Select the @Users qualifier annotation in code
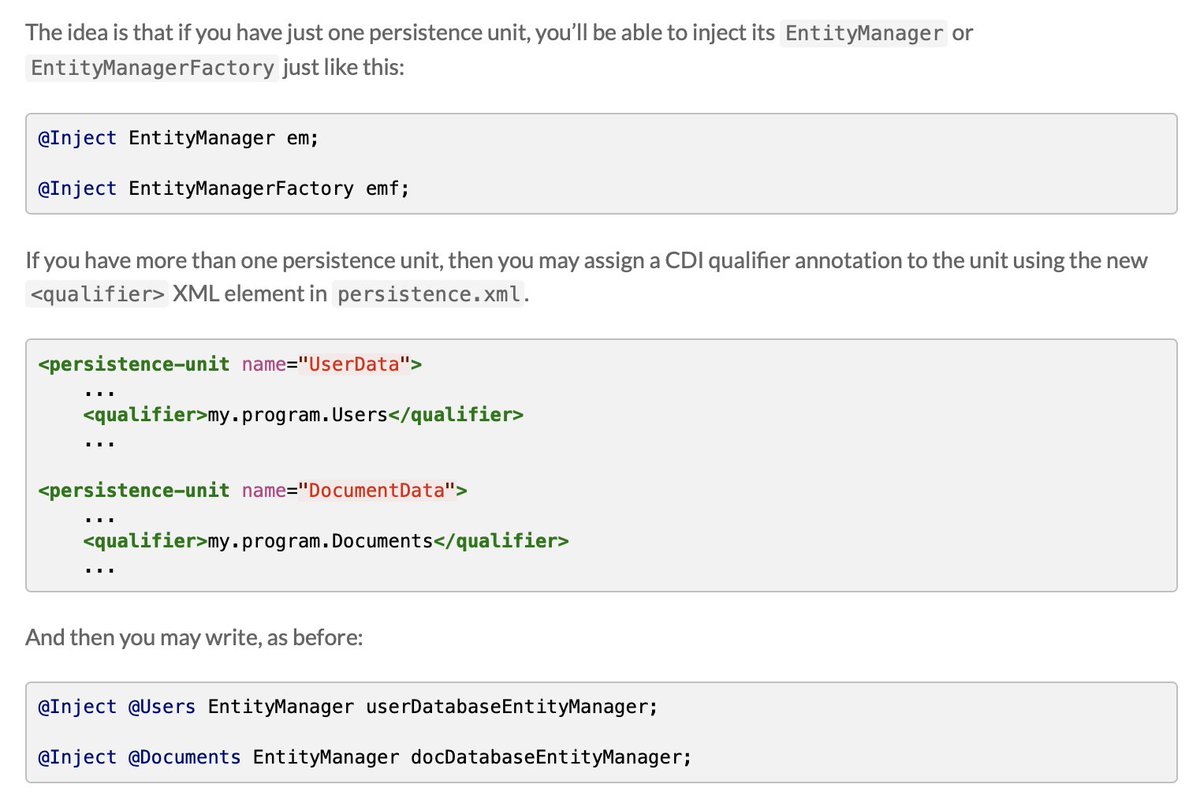Viewport: 1200px width, 803px height. [x=163, y=706]
